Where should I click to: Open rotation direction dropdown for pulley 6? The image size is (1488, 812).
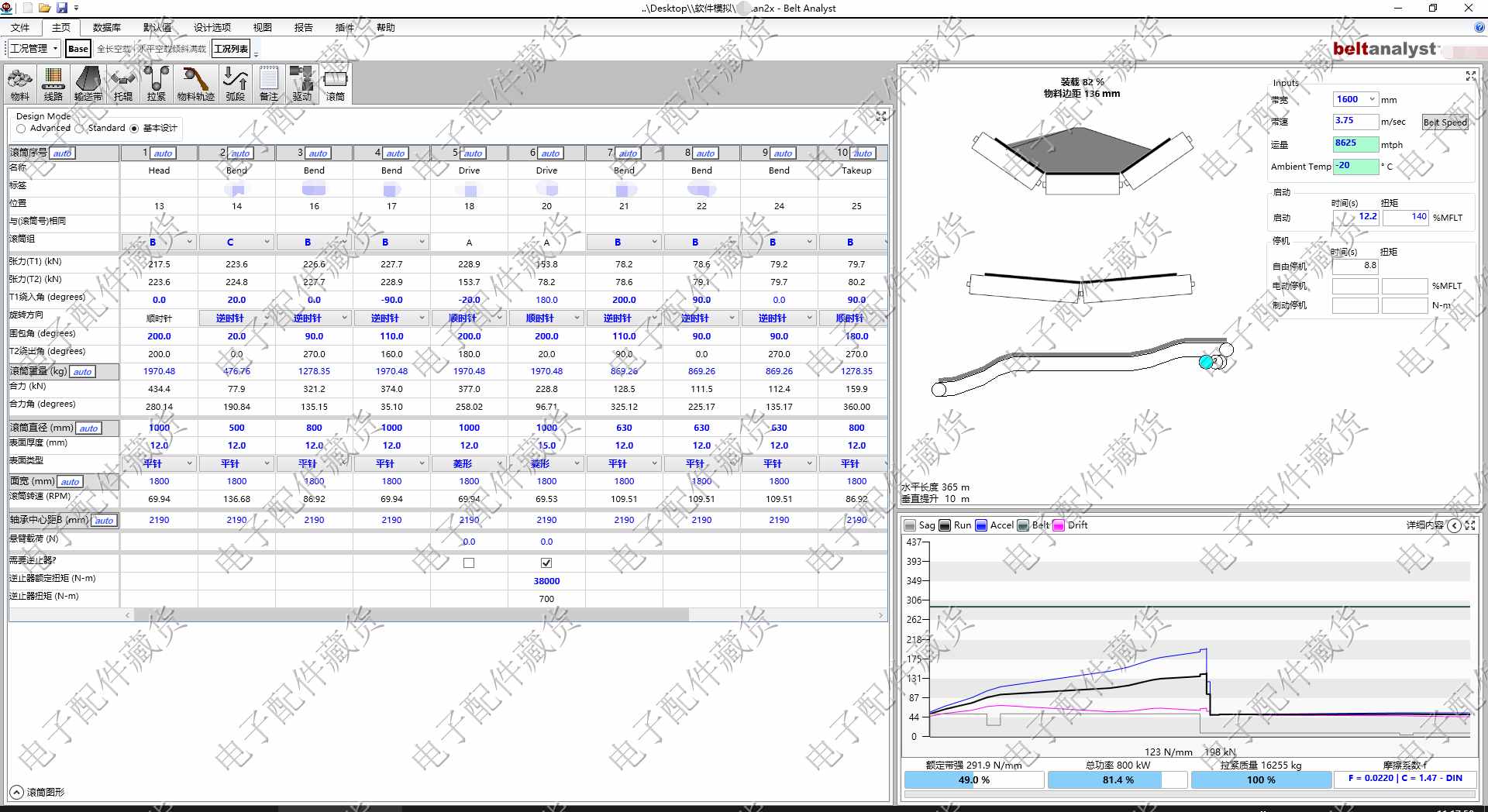click(546, 318)
